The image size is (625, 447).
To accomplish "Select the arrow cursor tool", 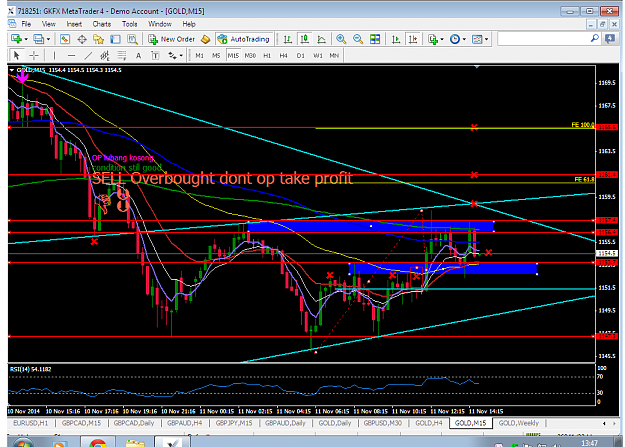I will click(x=17, y=55).
